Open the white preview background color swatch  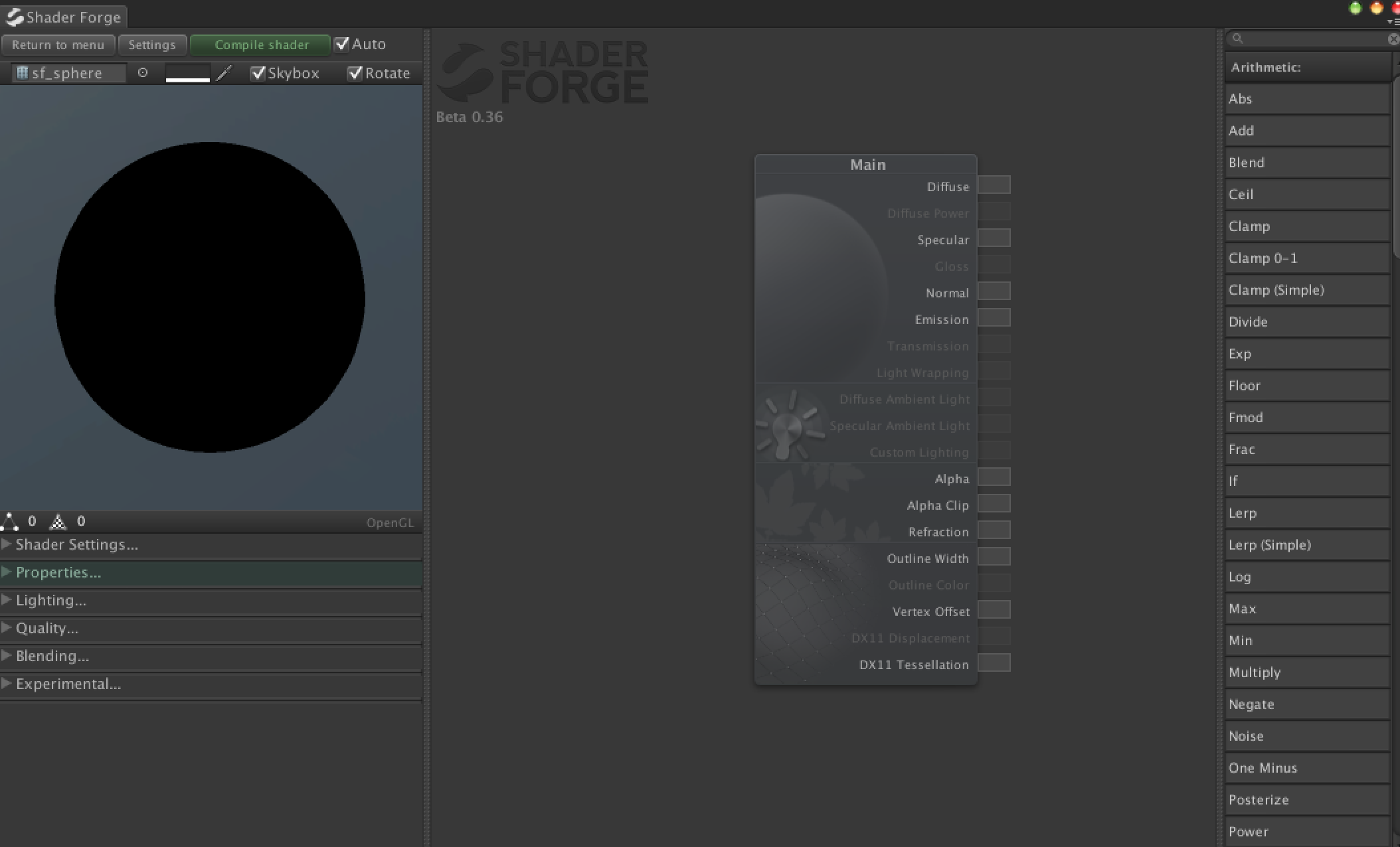188,73
